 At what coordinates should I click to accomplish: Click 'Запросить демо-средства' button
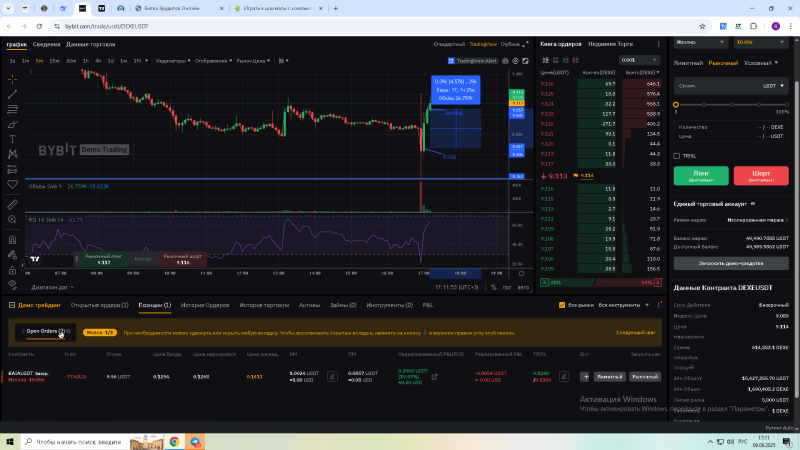coord(731,263)
